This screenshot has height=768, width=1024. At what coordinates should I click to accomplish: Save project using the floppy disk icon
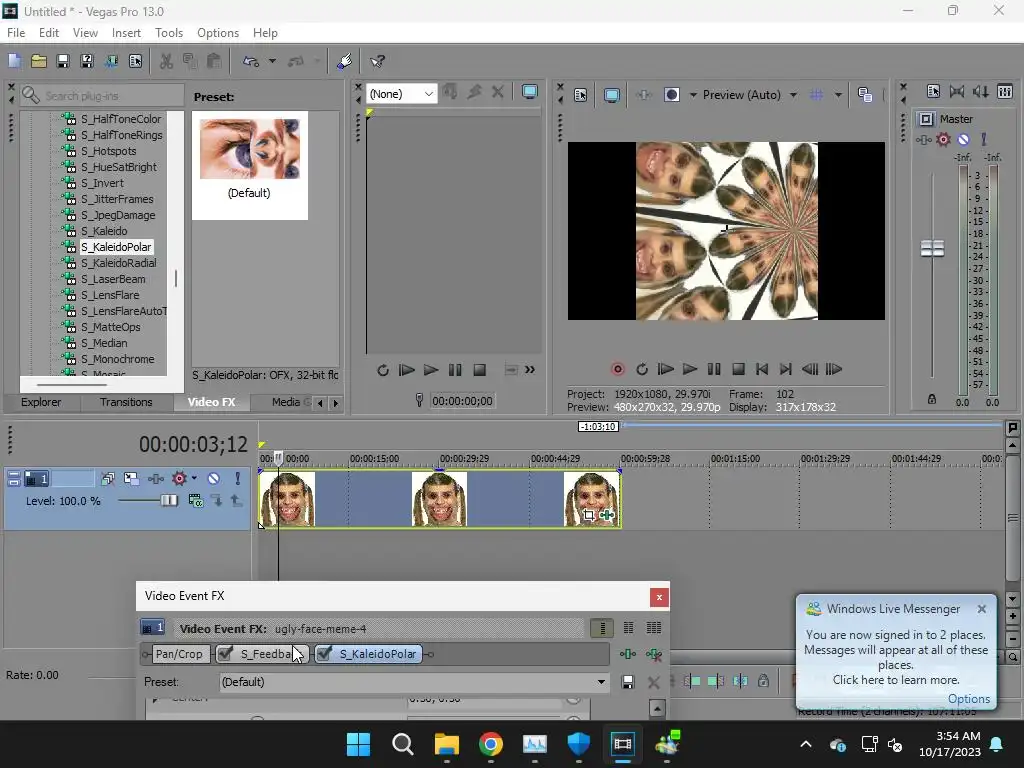click(x=63, y=61)
